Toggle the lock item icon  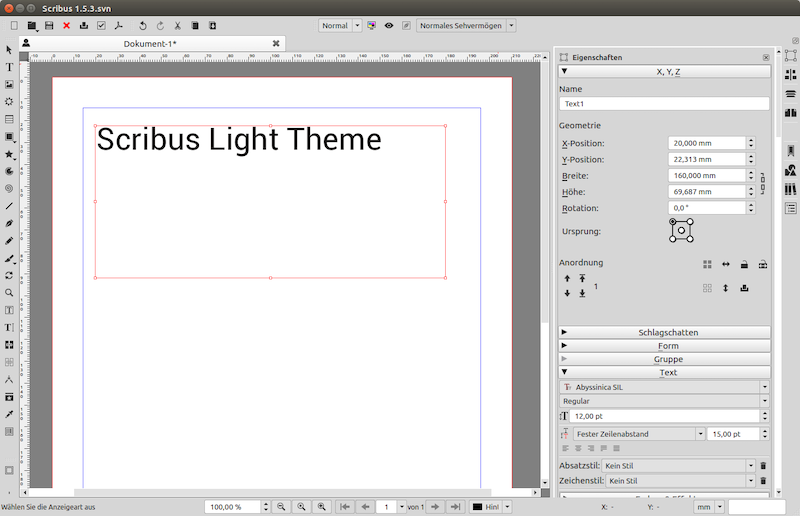pyautogui.click(x=744, y=264)
